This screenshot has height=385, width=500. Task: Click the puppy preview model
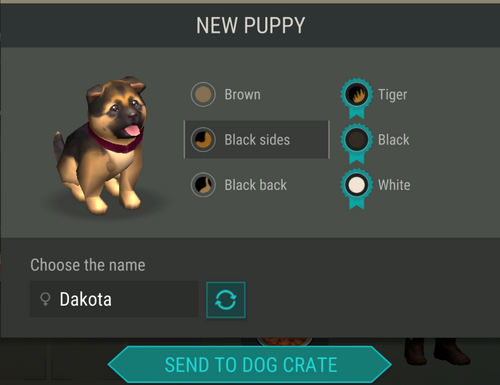[102, 145]
